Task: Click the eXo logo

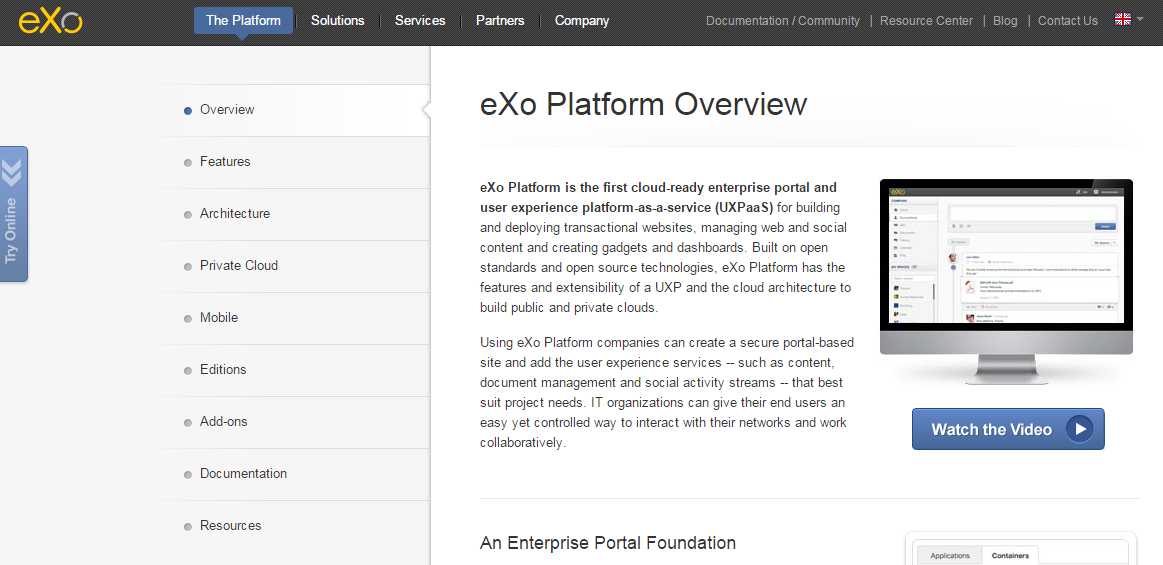Action: [x=50, y=21]
